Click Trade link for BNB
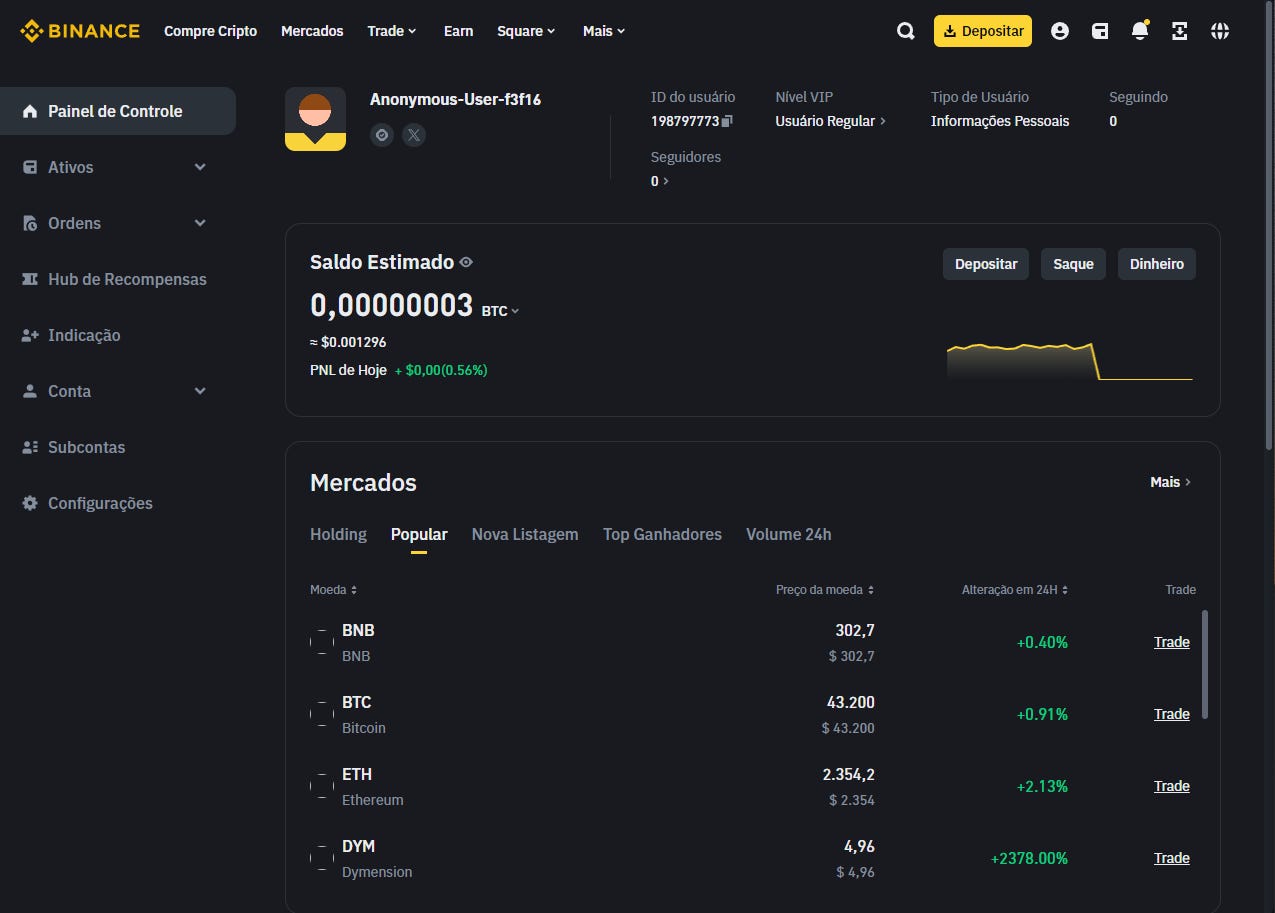 pos(1172,642)
